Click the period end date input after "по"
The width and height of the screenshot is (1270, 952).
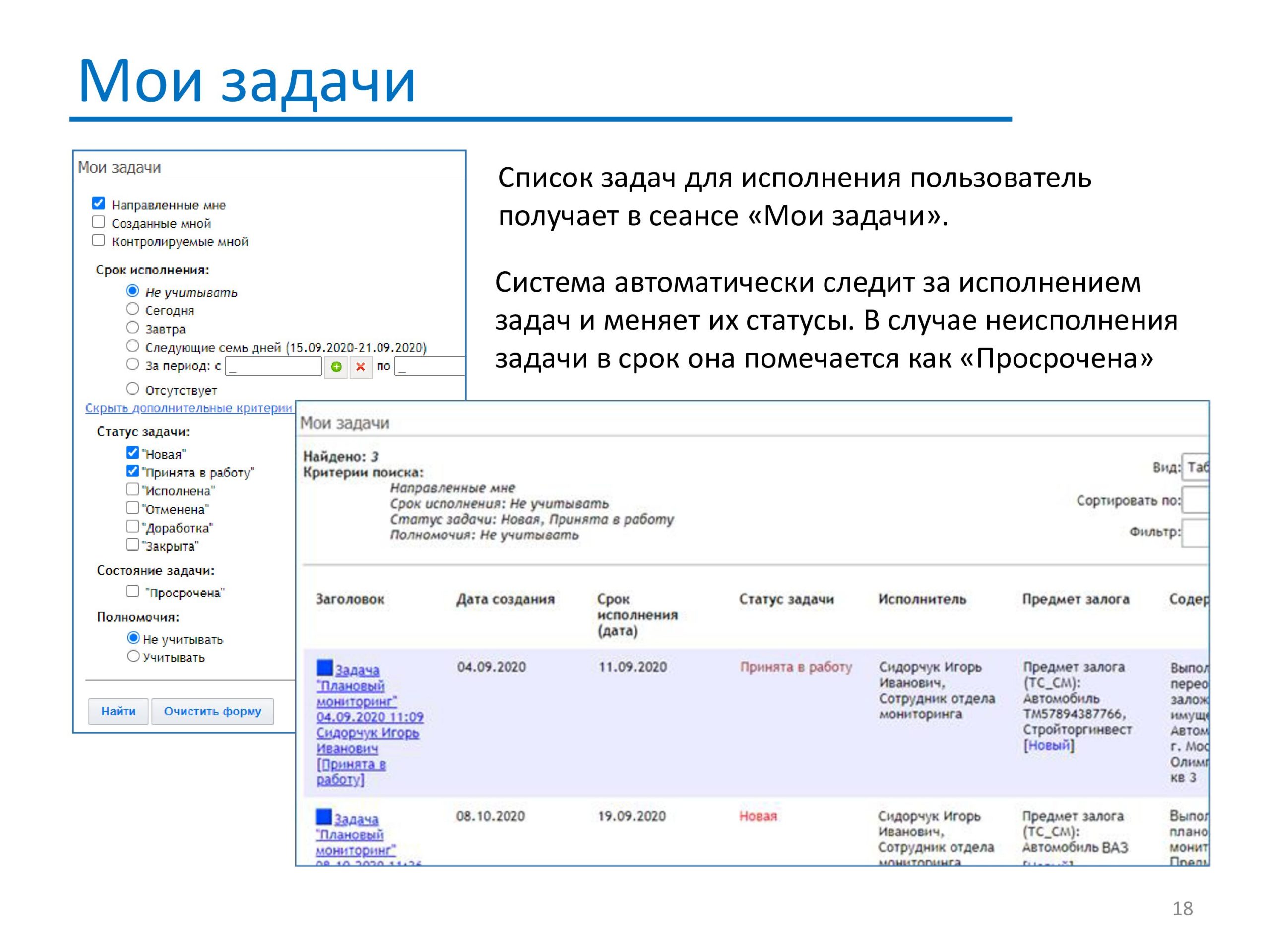(430, 366)
